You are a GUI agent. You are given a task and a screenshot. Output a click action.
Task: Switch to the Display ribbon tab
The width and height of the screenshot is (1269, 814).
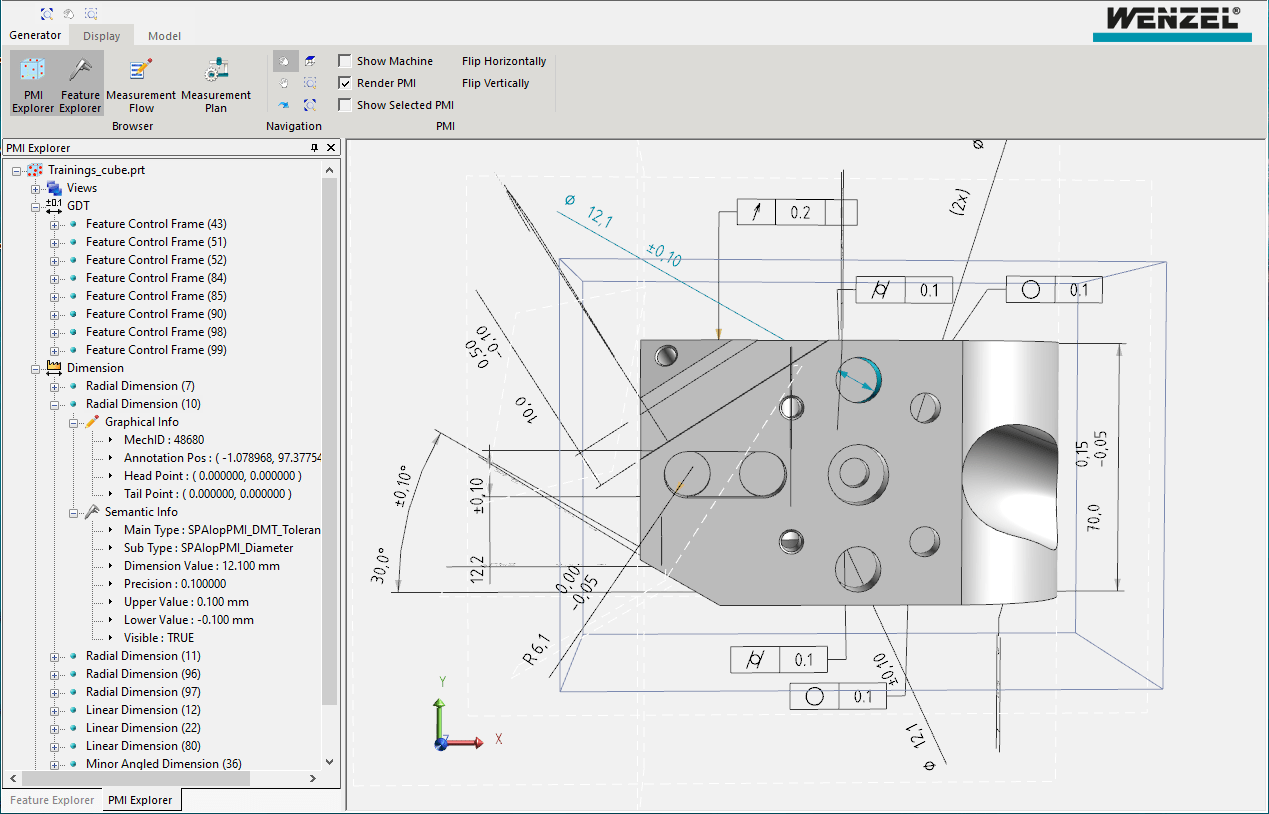(101, 36)
